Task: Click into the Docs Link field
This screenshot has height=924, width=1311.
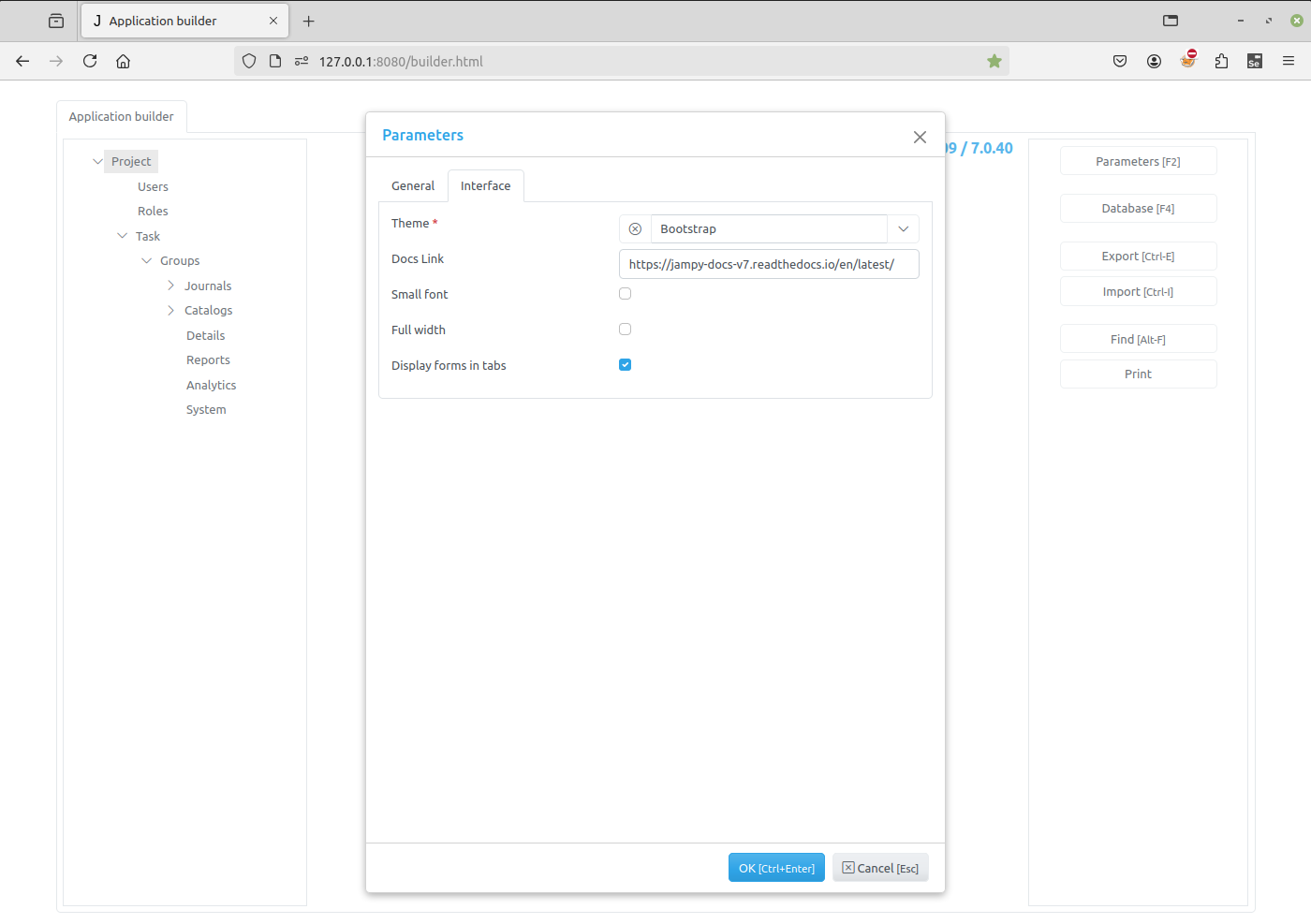Action: coord(769,264)
